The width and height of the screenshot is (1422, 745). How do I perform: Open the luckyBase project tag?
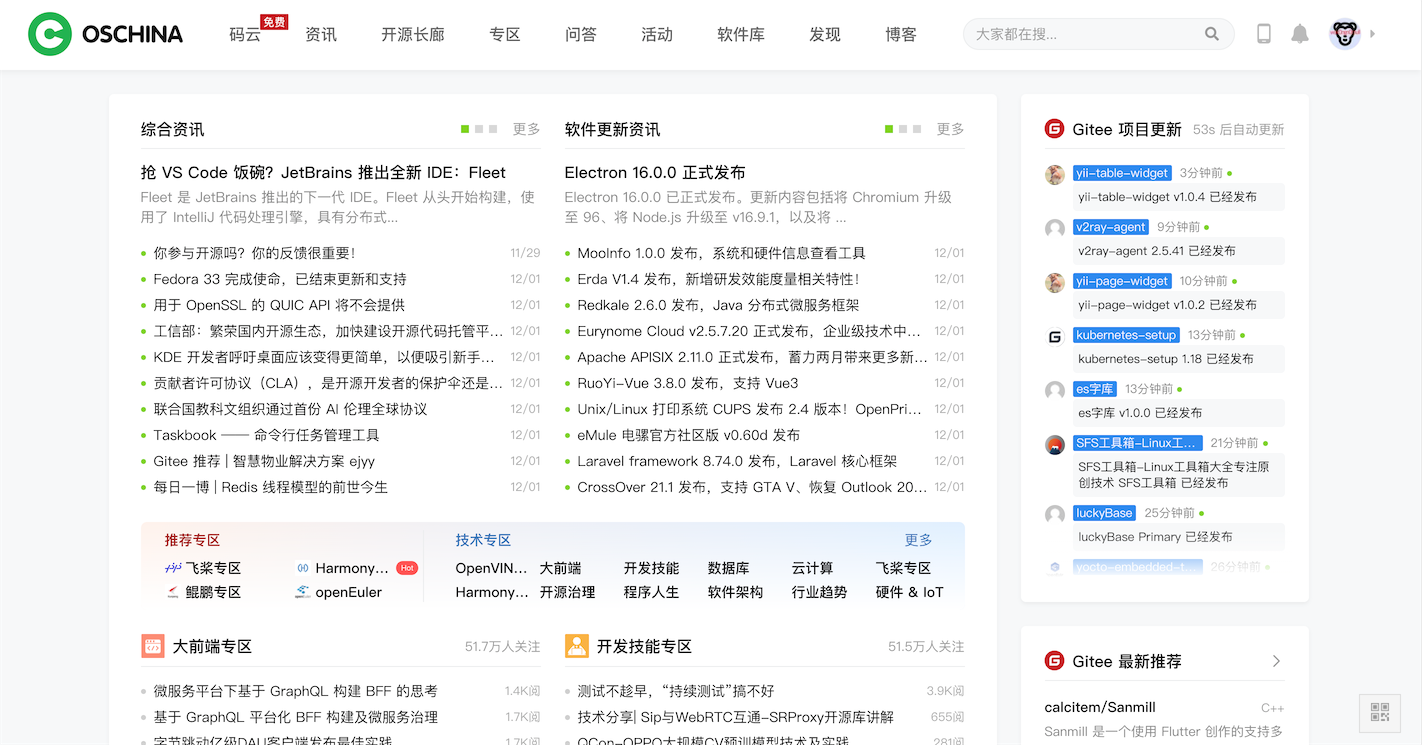pyautogui.click(x=1105, y=513)
